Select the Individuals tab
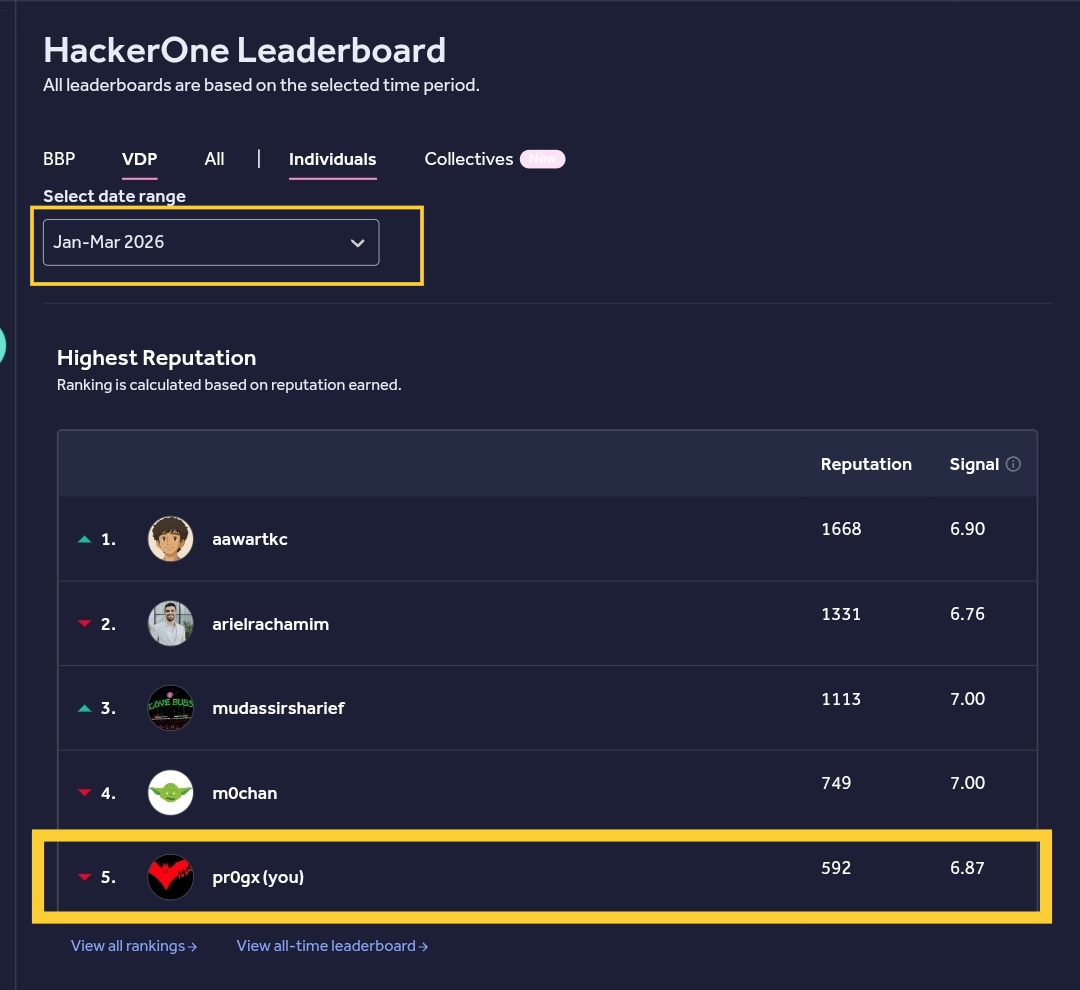 pos(333,159)
